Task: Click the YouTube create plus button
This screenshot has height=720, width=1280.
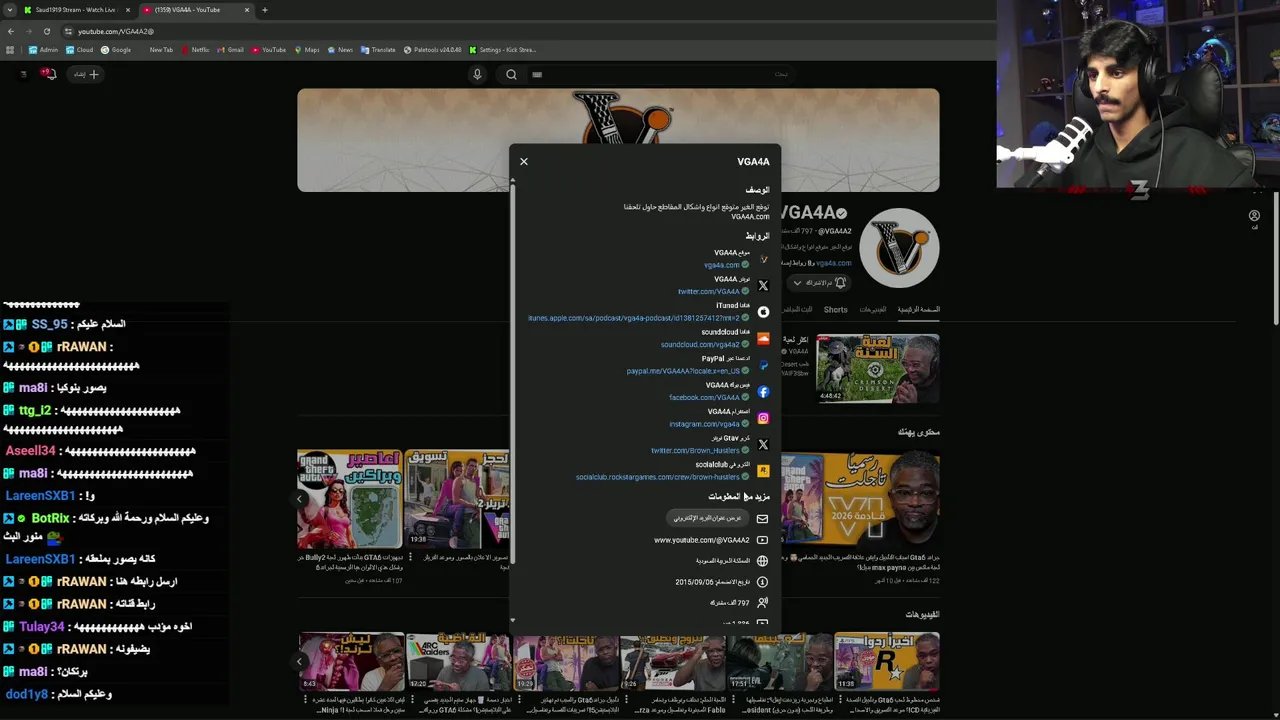Action: tap(85, 74)
